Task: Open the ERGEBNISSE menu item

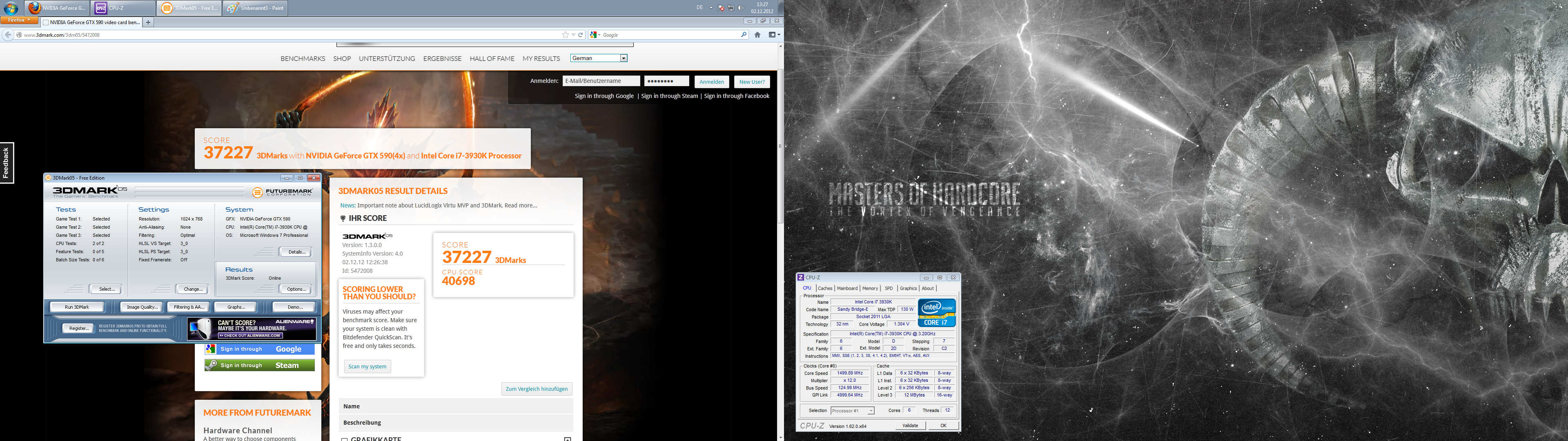Action: pyautogui.click(x=442, y=58)
